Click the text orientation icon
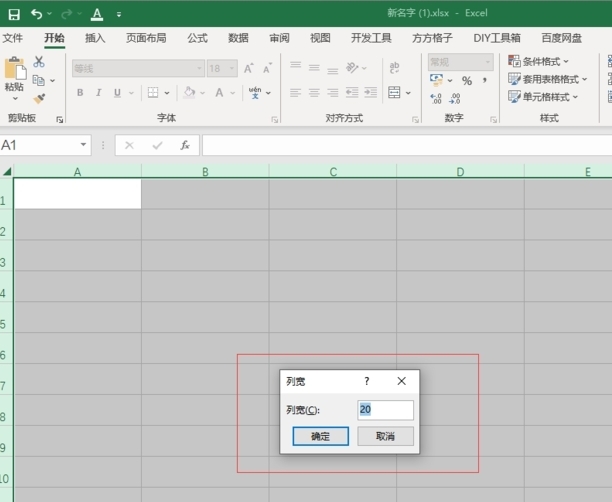Screen dimensions: 612x502 pos(352,68)
